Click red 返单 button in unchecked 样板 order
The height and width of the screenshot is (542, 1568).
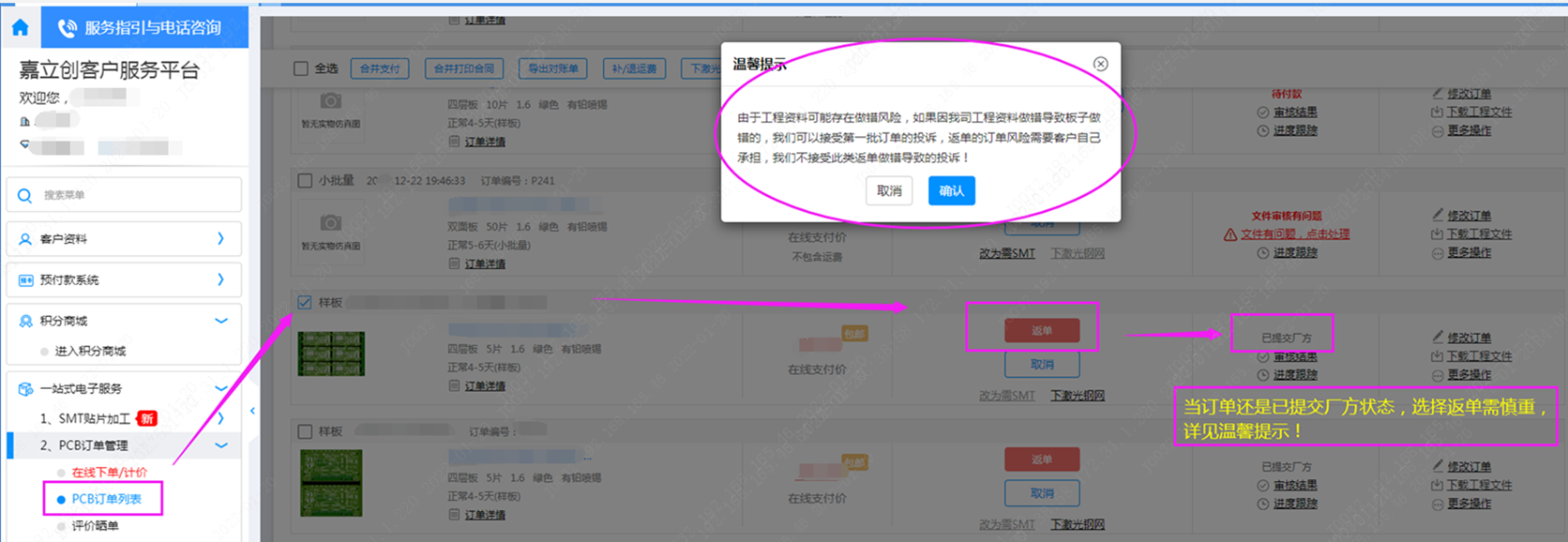point(1042,459)
